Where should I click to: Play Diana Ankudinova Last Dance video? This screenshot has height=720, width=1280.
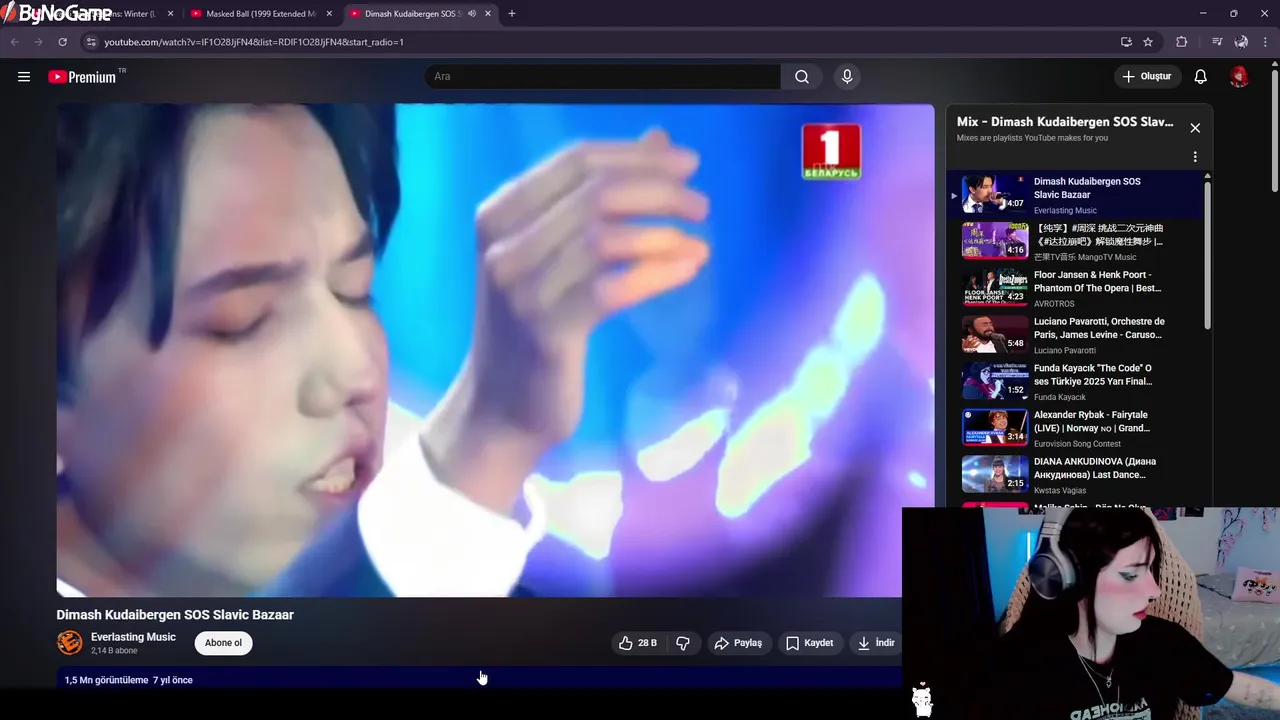[x=1076, y=474]
